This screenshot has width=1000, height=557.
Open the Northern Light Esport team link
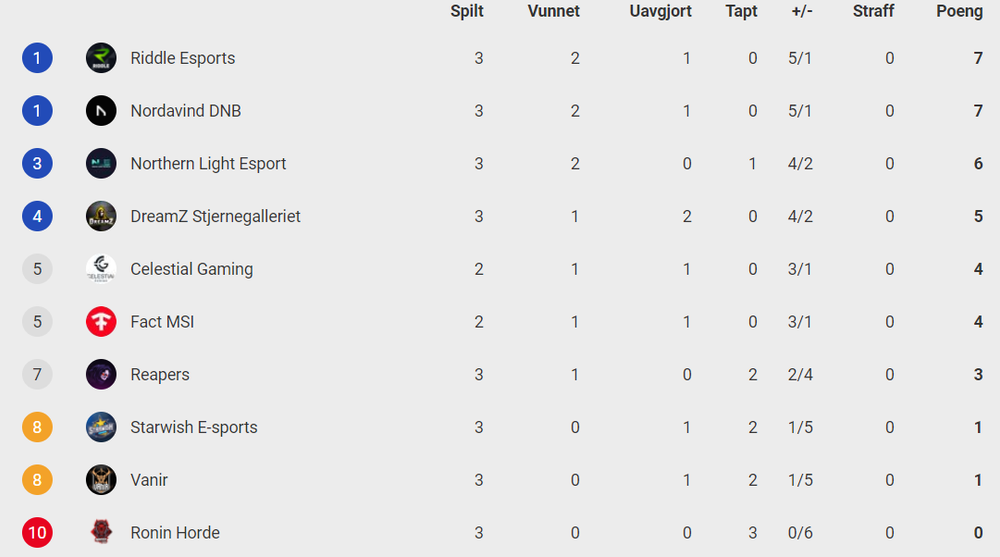click(208, 164)
